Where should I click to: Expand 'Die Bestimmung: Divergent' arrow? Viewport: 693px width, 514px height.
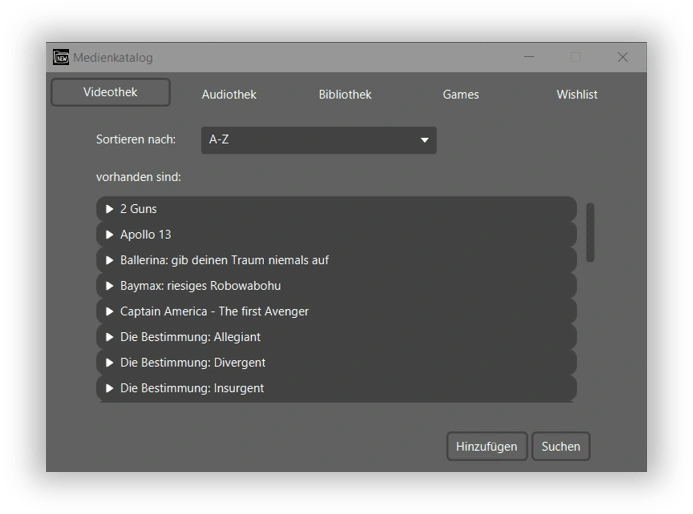click(109, 363)
